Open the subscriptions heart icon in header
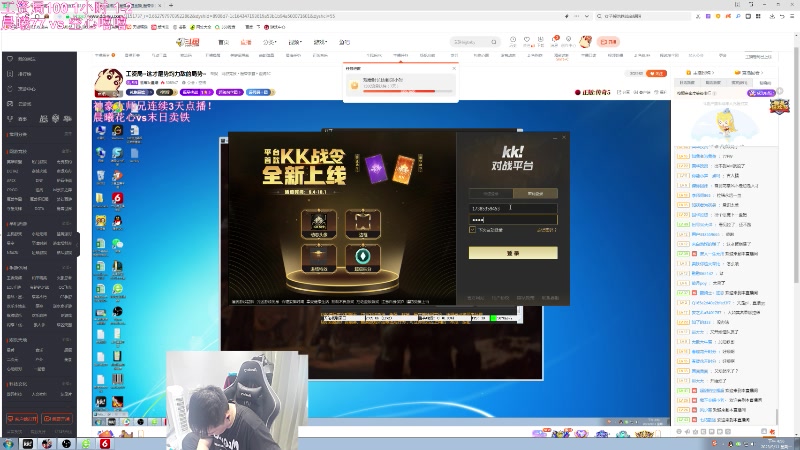Screen dimensions: 800x450 coord(527,41)
